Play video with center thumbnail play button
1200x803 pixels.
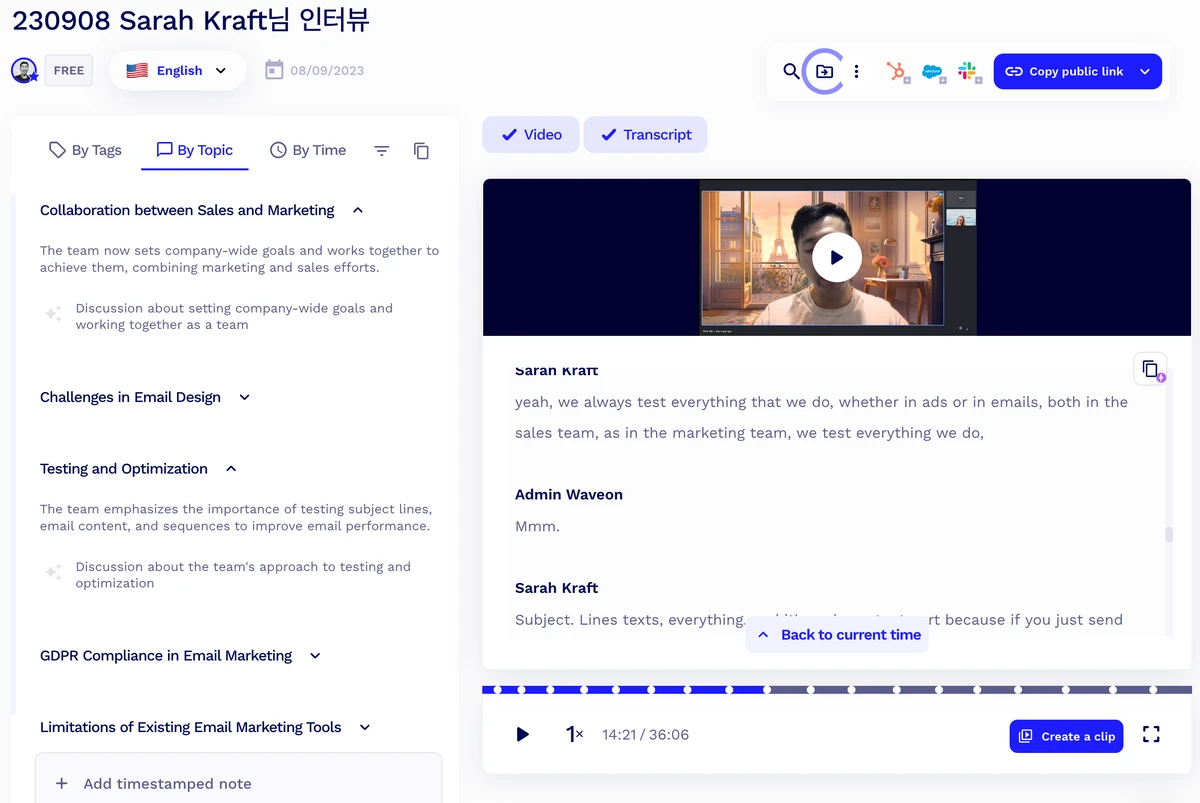coord(837,257)
